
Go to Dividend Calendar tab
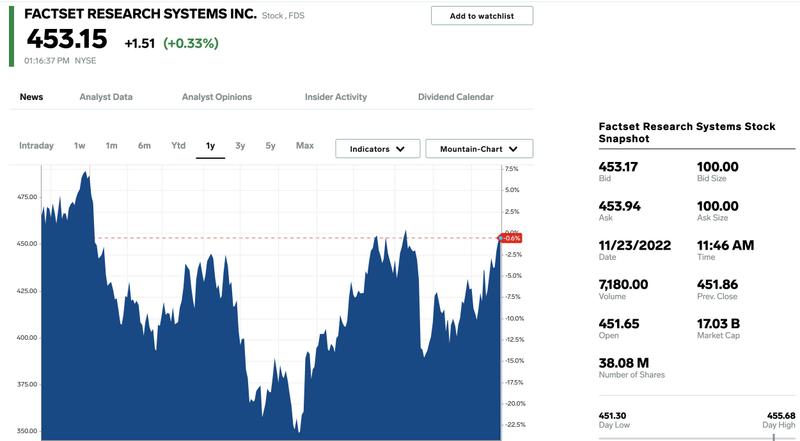(x=456, y=97)
